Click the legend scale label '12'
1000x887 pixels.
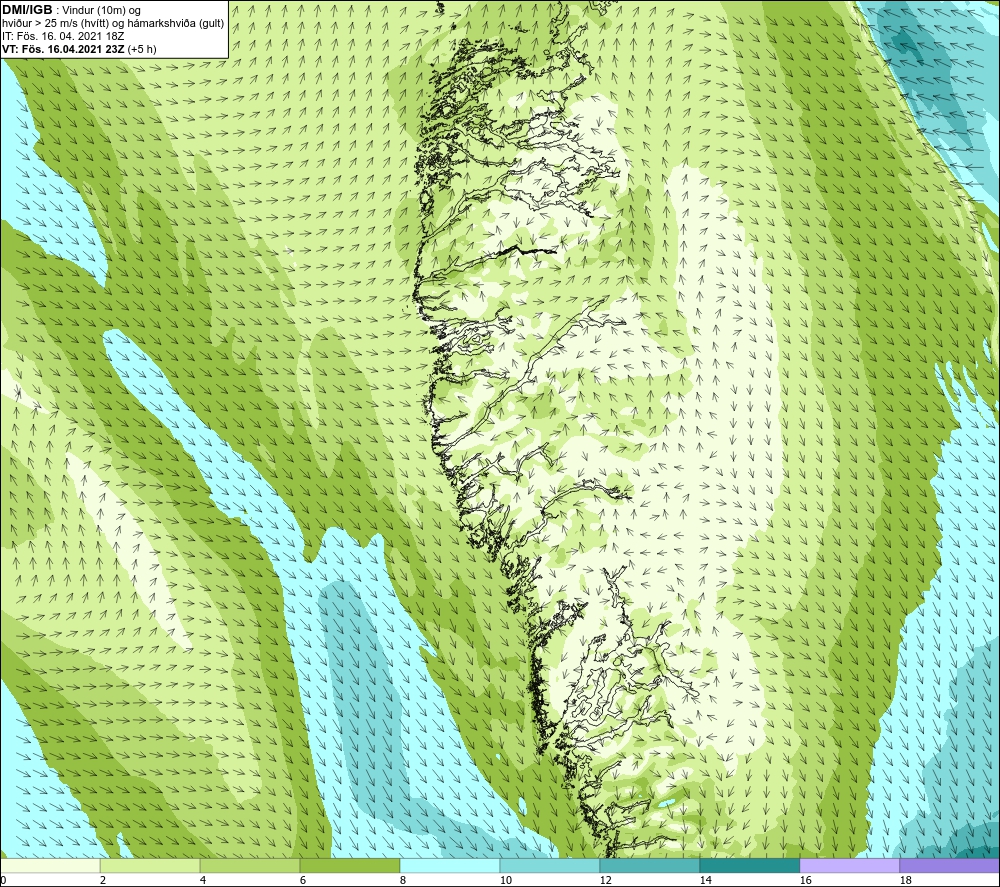pyautogui.click(x=606, y=881)
